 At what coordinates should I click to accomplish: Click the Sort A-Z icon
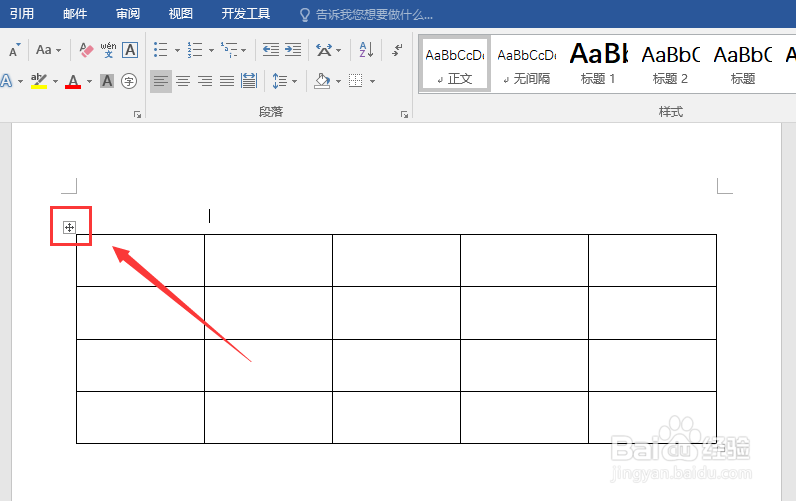[x=367, y=50]
